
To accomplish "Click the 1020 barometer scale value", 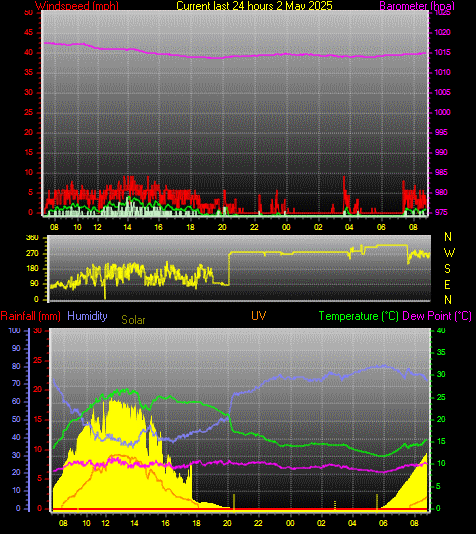I will coord(443,32).
